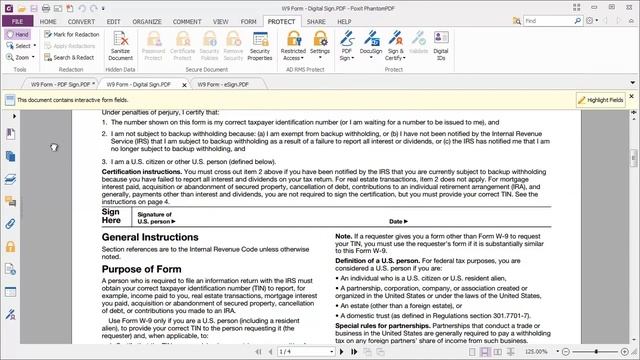Switch to the SHARE ribbon tab
This screenshot has width=640, height=360.
(x=316, y=22)
